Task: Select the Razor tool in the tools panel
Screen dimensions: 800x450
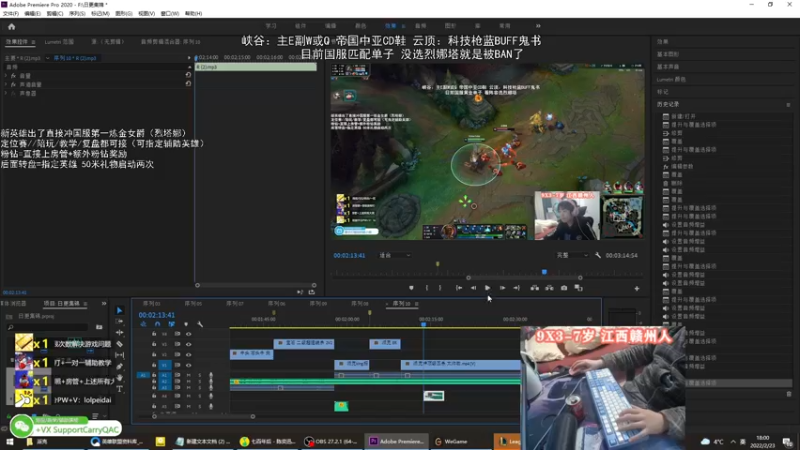Action: [119, 344]
